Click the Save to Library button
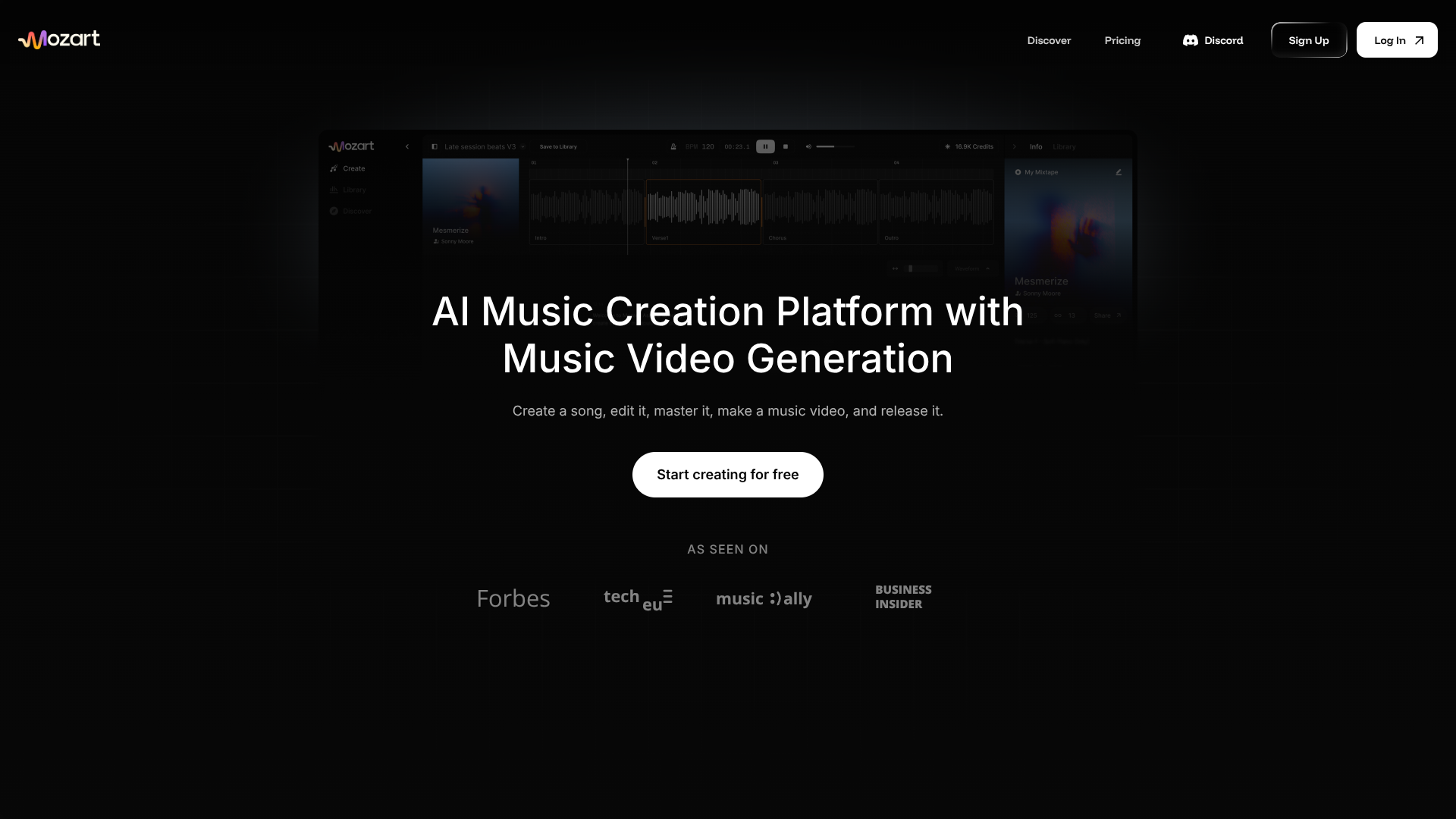1456x819 pixels. point(558,146)
